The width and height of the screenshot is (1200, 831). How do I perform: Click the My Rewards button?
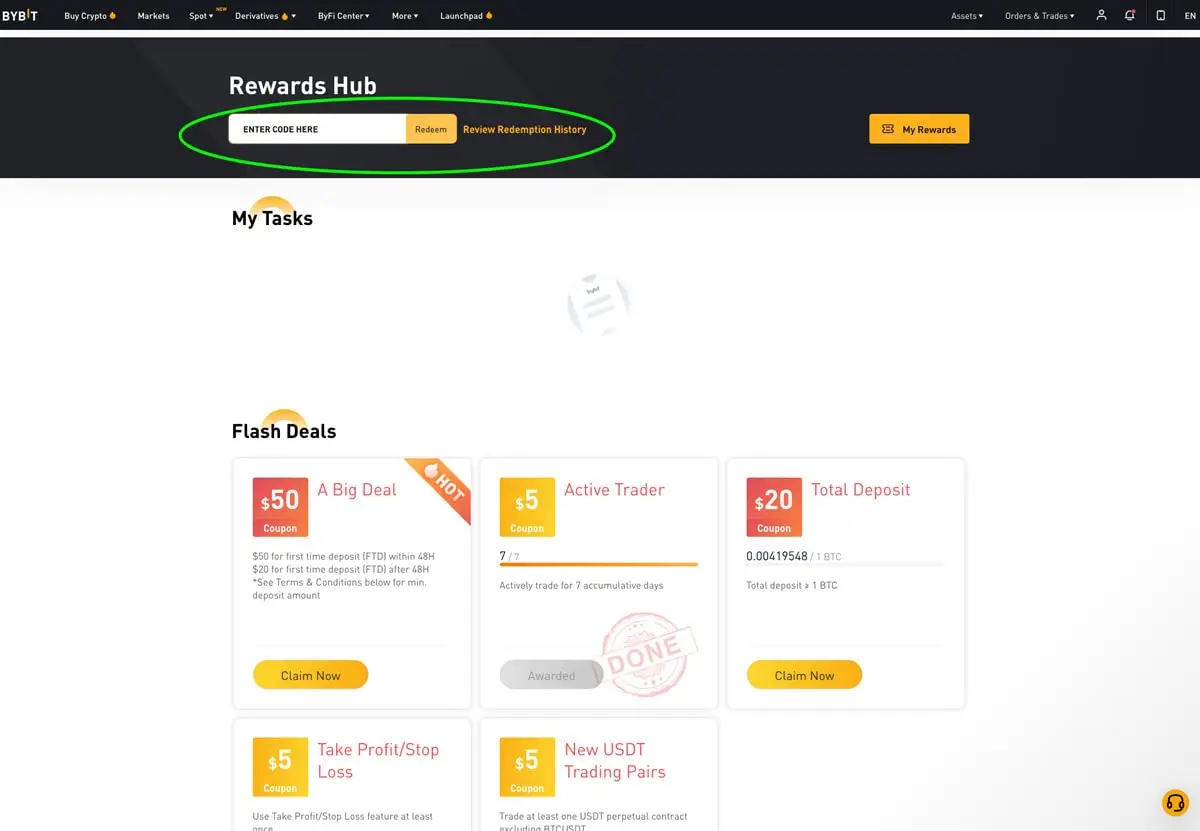pos(919,129)
